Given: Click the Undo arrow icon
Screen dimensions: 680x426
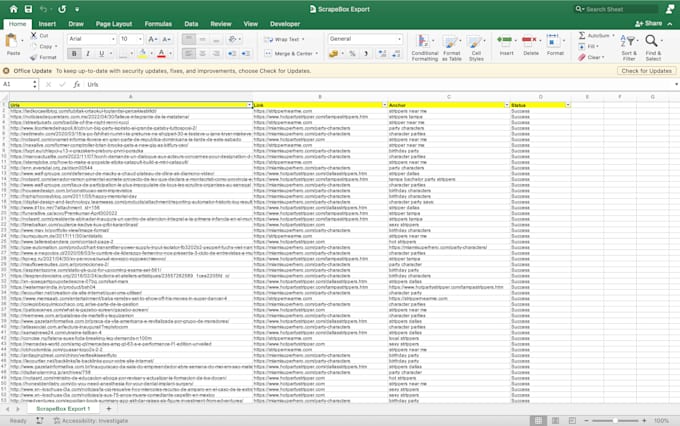Looking at the screenshot, I should pos(43,9).
